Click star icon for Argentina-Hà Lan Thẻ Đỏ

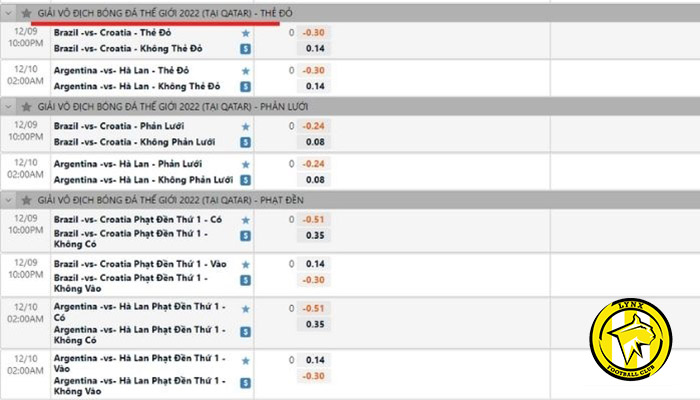pos(246,71)
